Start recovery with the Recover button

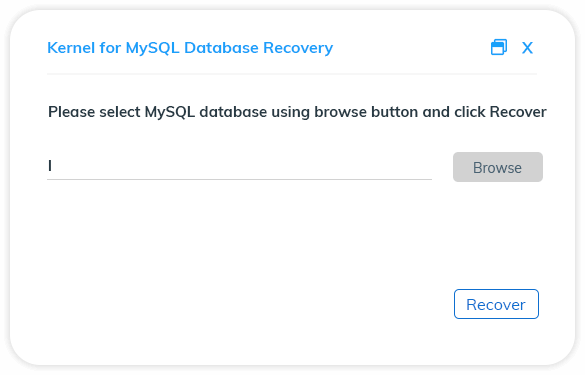pyautogui.click(x=496, y=304)
